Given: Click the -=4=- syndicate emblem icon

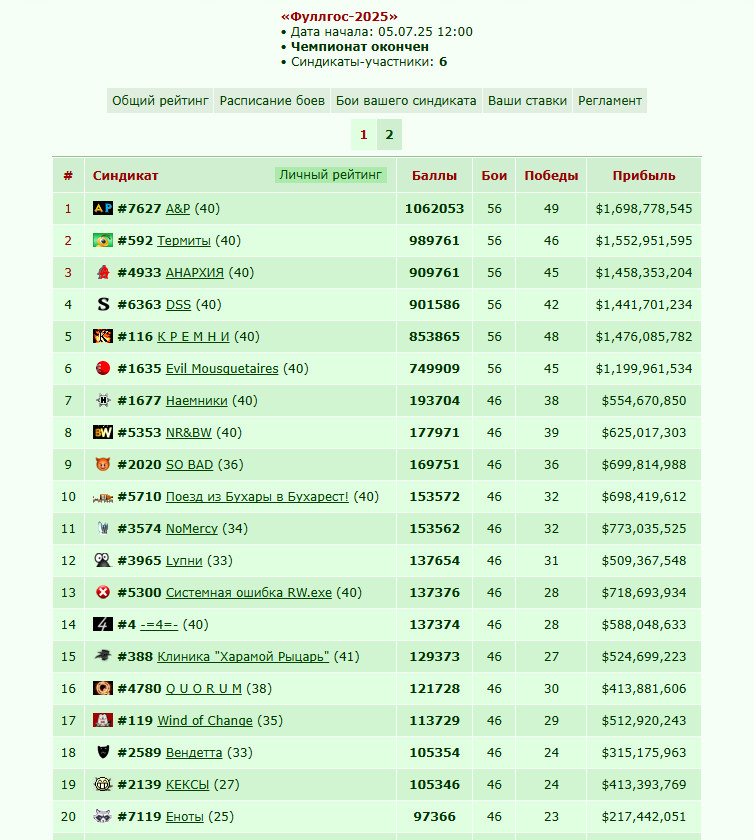Looking at the screenshot, I should [x=102, y=624].
